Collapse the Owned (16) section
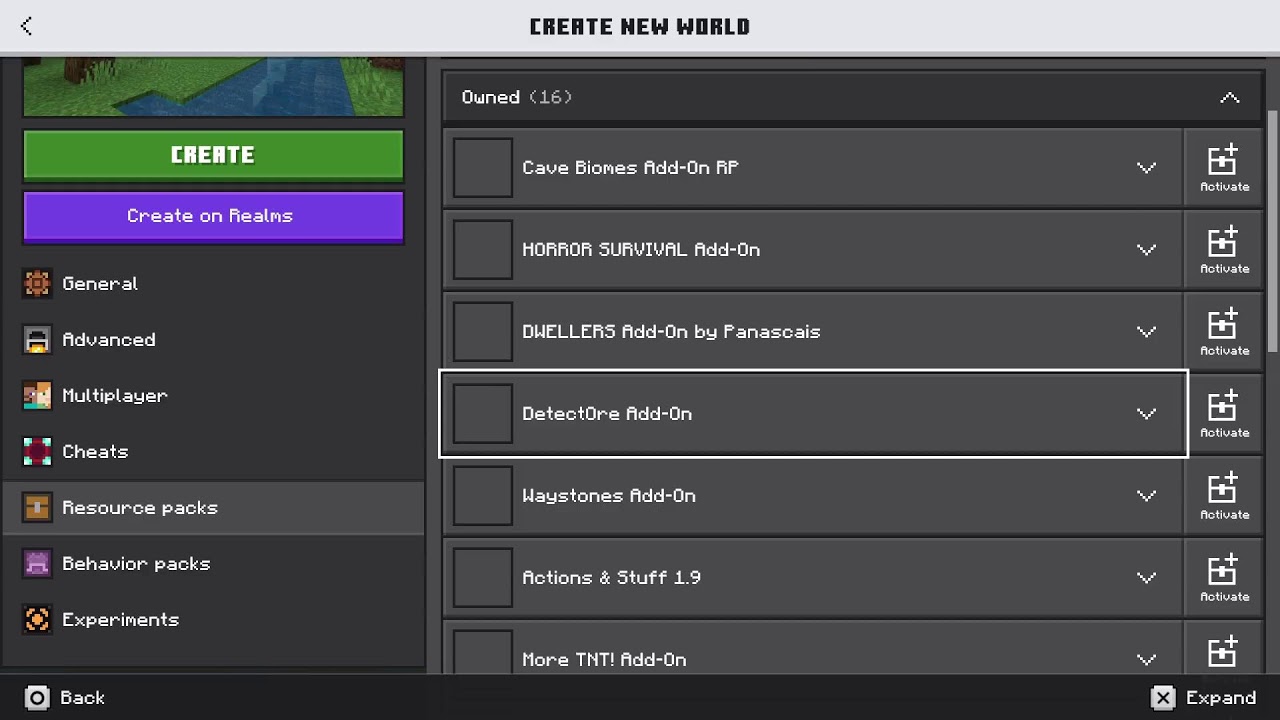This screenshot has width=1280, height=720. (x=1229, y=97)
